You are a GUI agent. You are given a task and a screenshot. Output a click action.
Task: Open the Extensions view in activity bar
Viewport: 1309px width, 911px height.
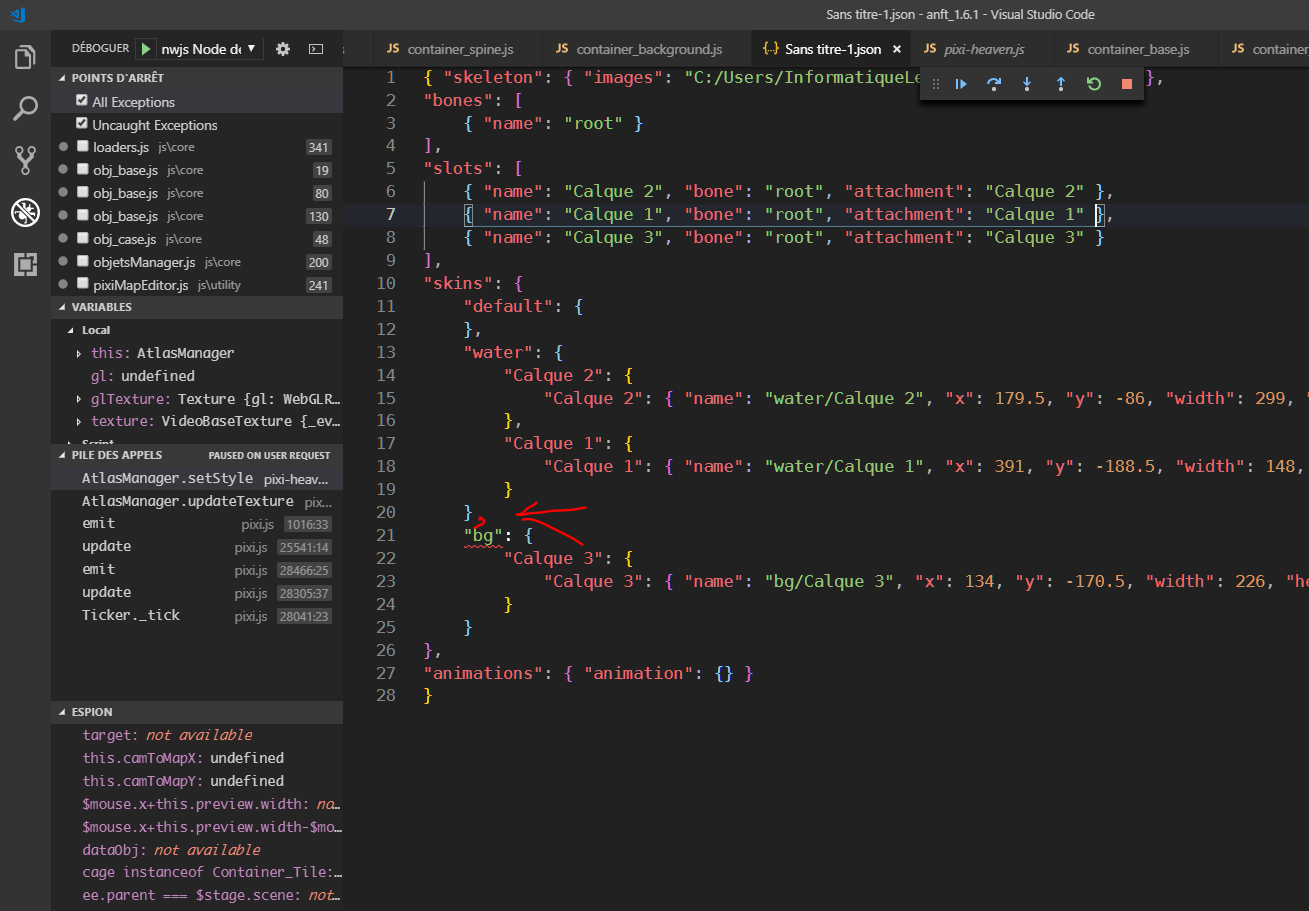point(25,264)
